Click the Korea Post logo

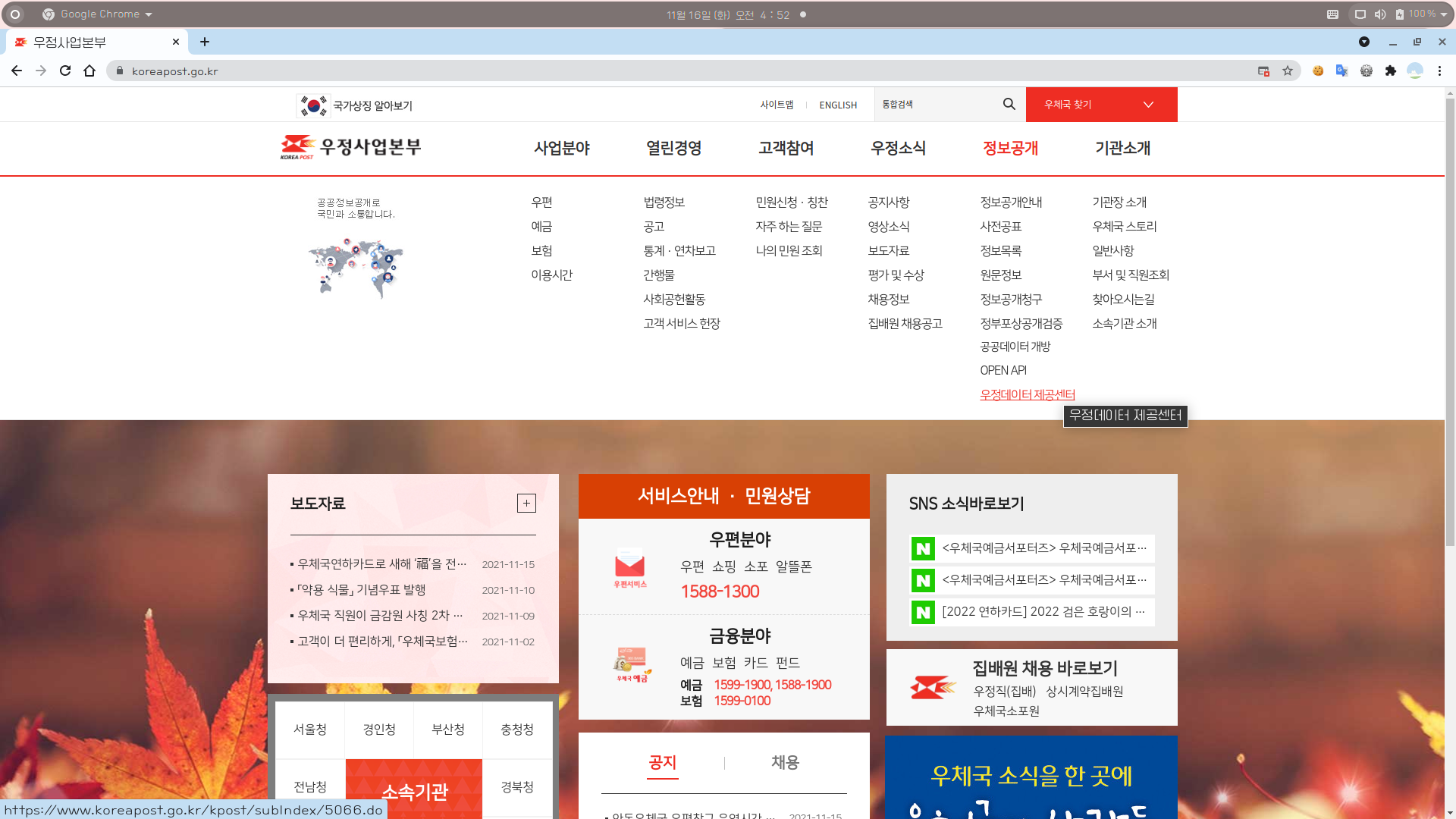pyautogui.click(x=350, y=147)
